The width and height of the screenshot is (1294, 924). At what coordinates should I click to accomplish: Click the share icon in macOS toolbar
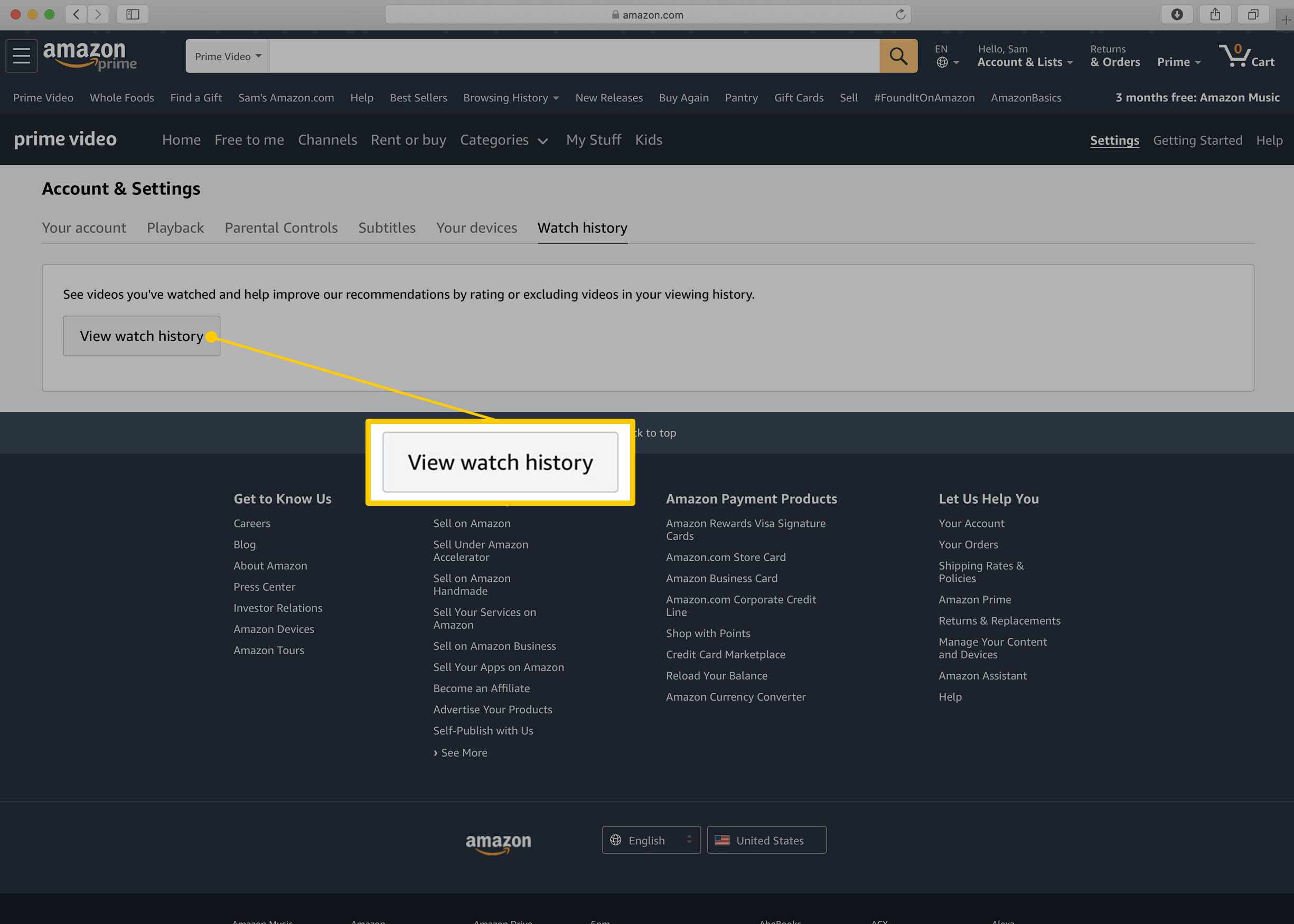(1215, 14)
